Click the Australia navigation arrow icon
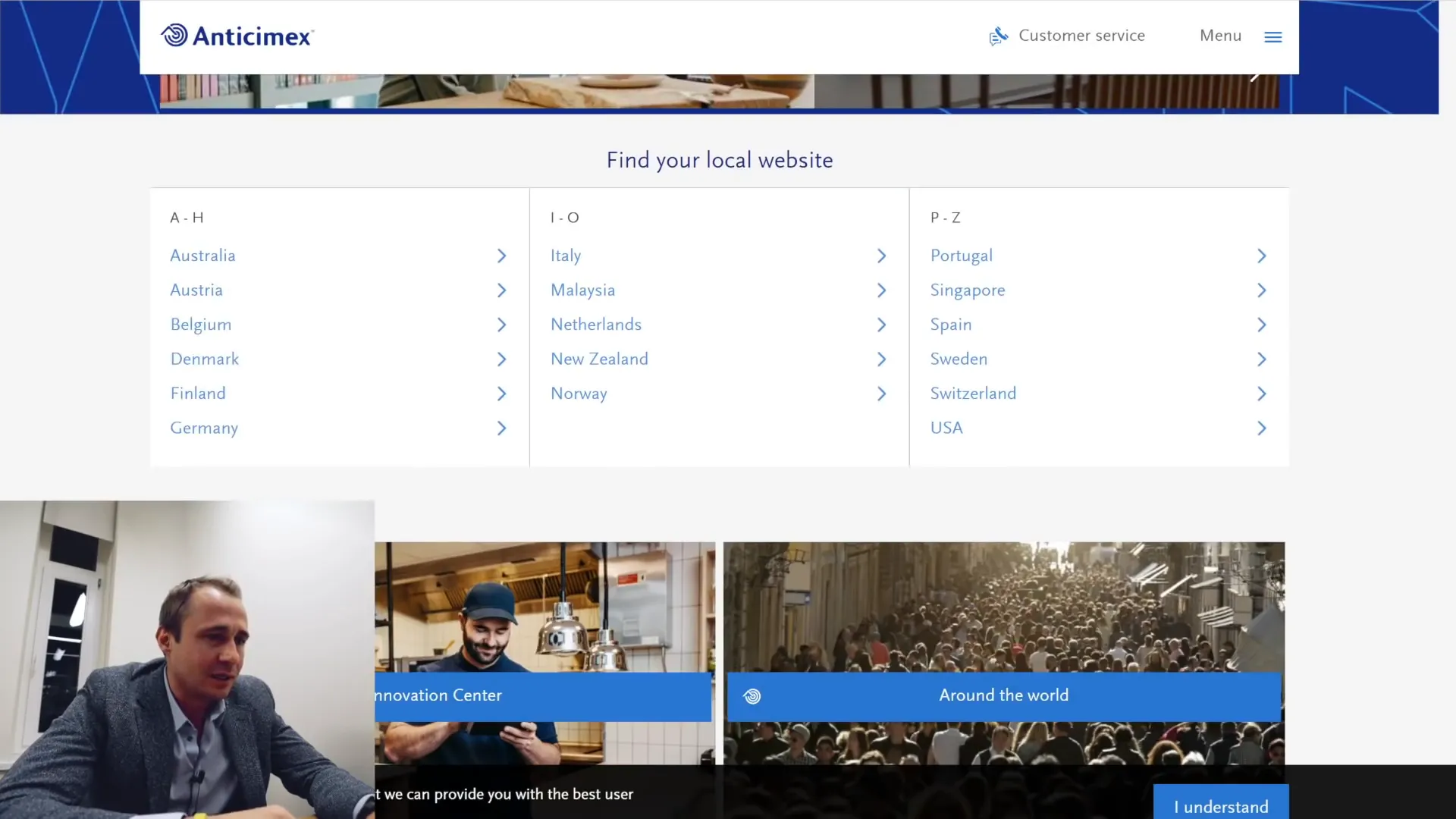The width and height of the screenshot is (1456, 819). [x=501, y=256]
